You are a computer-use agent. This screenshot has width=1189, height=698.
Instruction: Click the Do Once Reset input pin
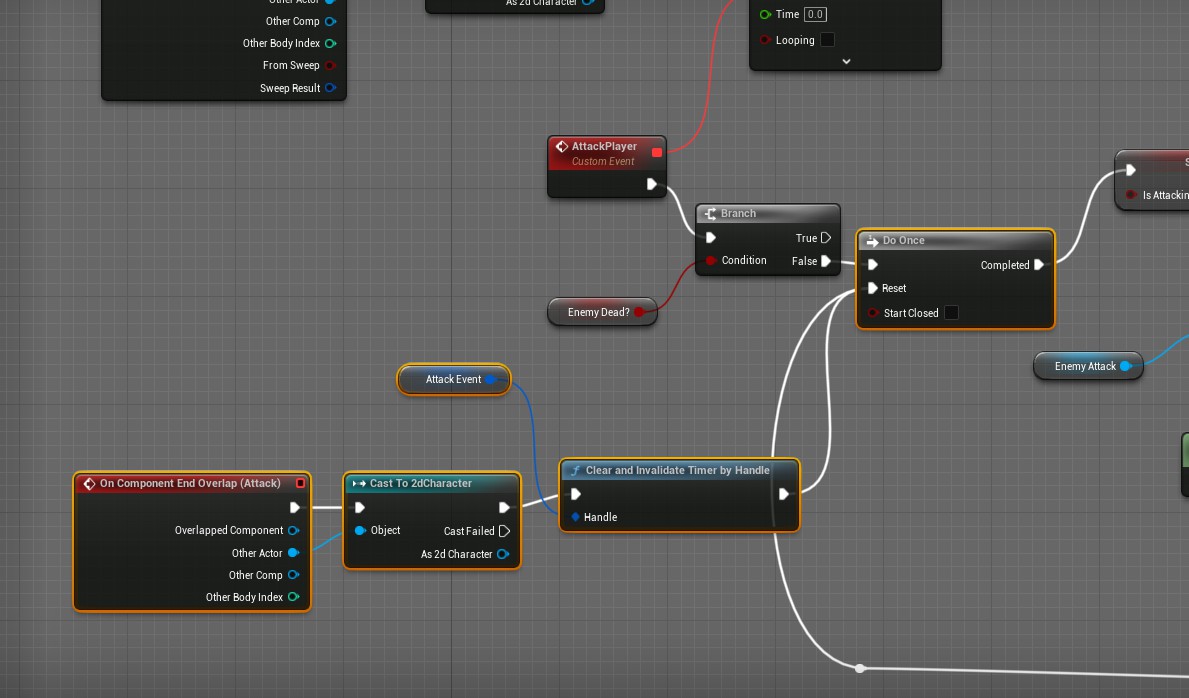[873, 288]
